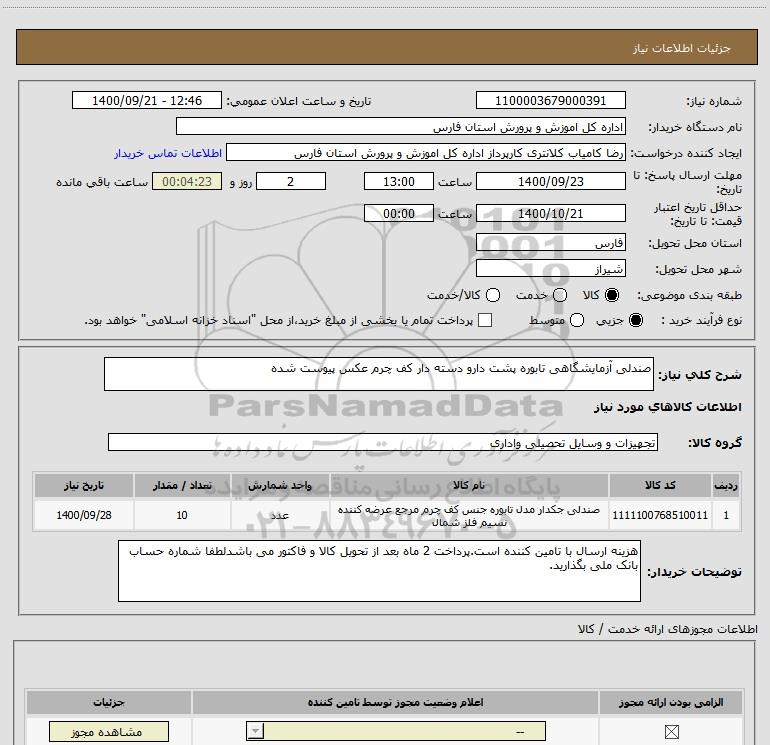Click the ردیف column header
The height and width of the screenshot is (745, 770).
[x=726, y=486]
